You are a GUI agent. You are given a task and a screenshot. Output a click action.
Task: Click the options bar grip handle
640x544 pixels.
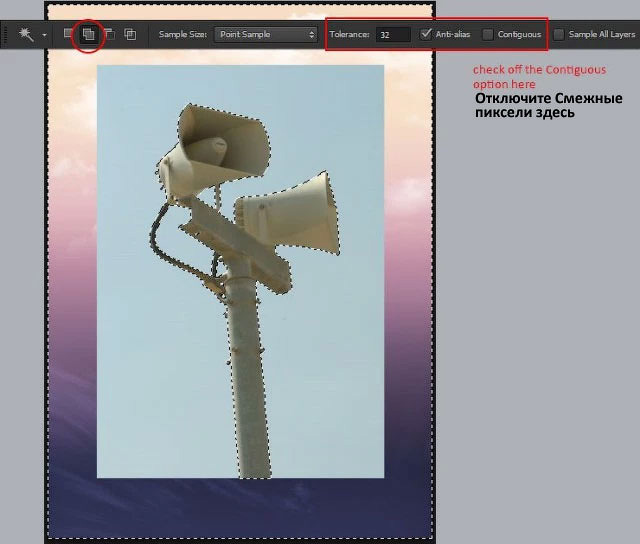(x=5, y=35)
